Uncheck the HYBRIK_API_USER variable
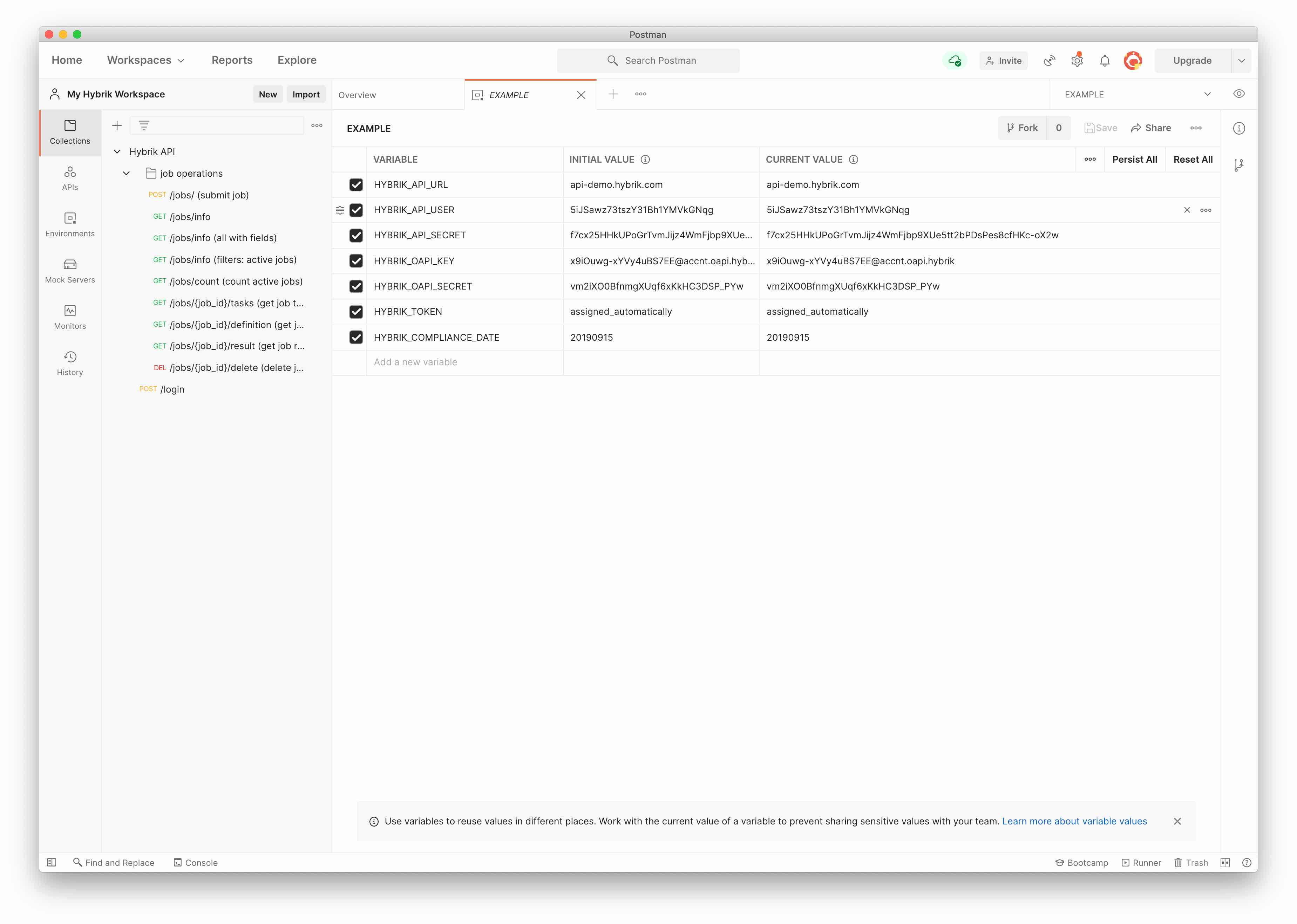The height and width of the screenshot is (924, 1297). [x=356, y=210]
